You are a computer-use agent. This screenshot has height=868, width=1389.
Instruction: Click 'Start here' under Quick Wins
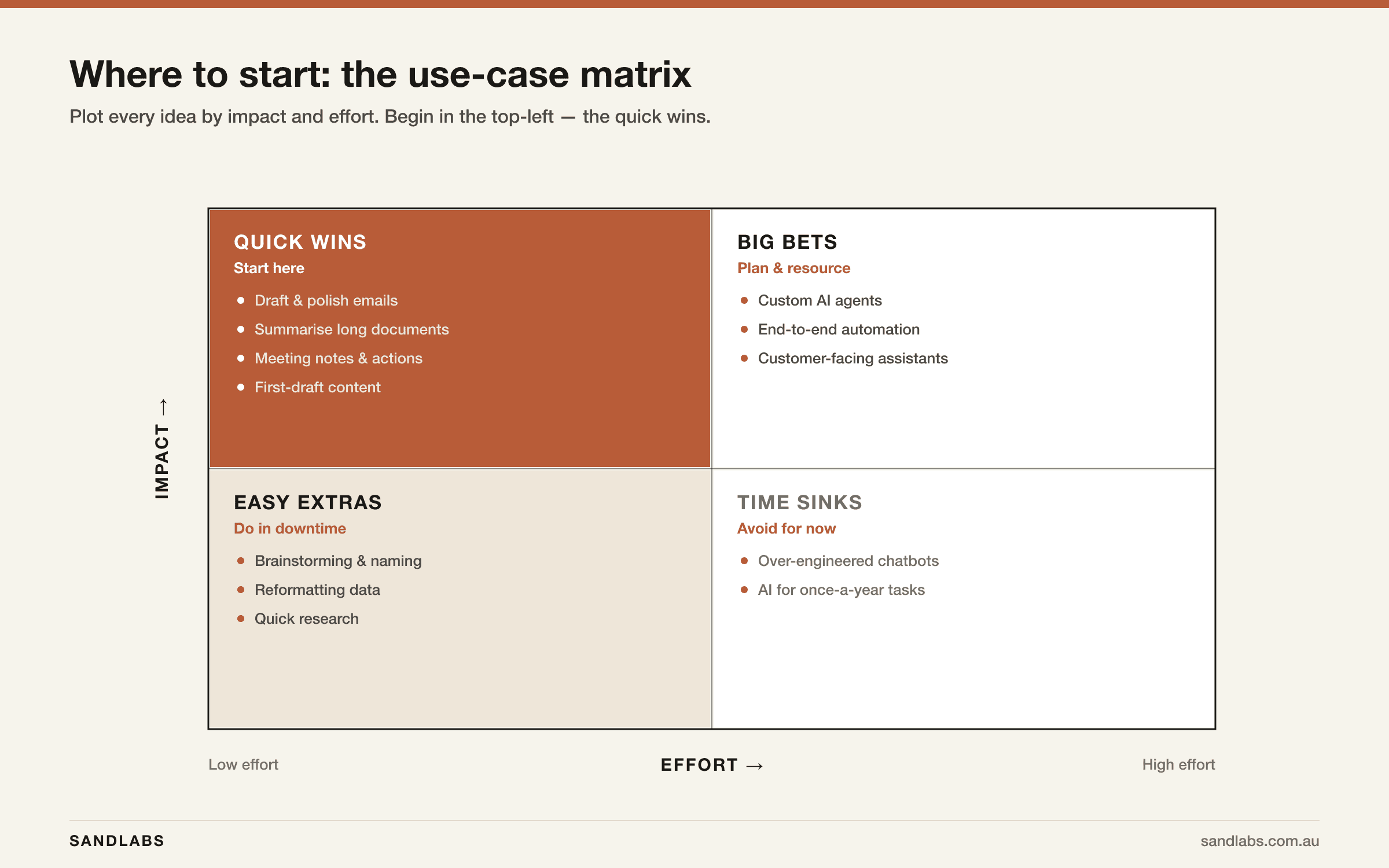269,268
